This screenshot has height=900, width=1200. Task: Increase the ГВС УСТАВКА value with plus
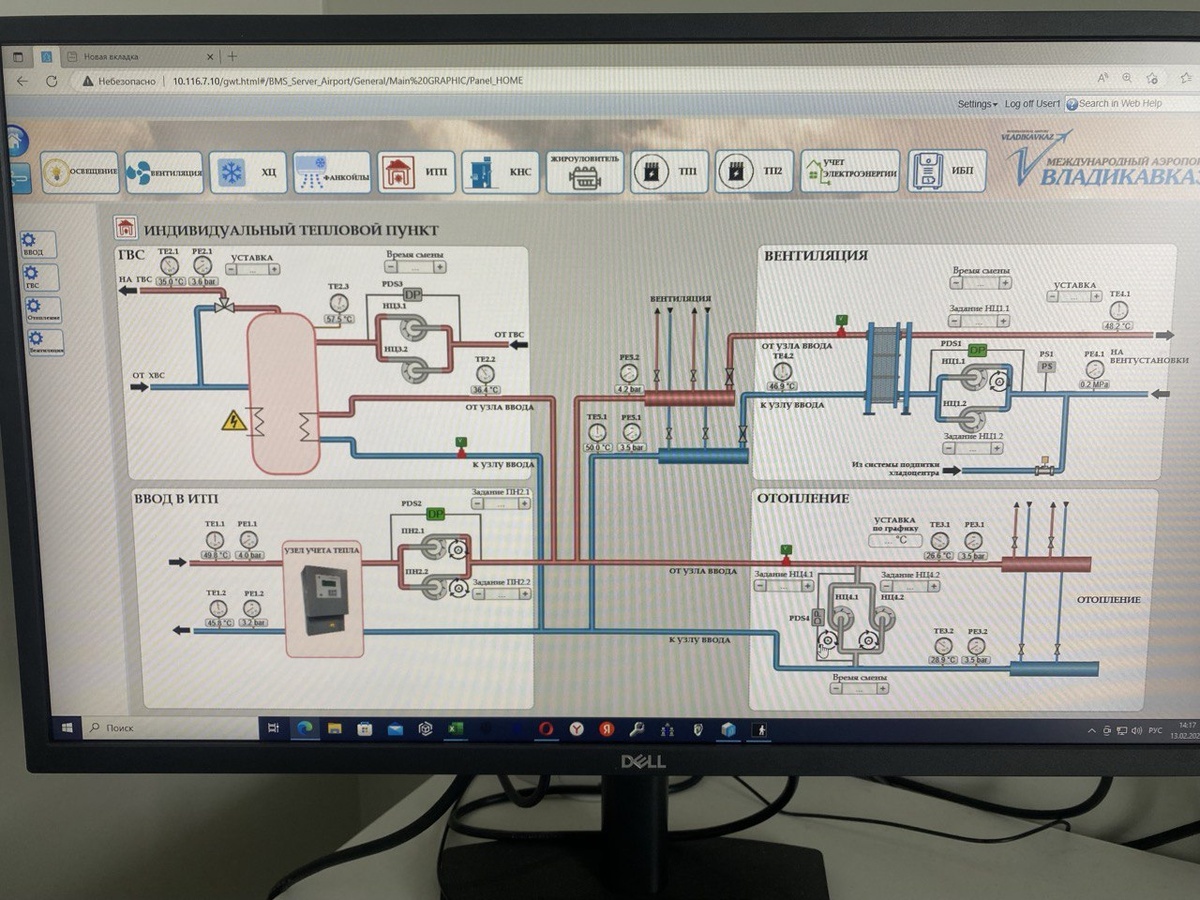[273, 269]
